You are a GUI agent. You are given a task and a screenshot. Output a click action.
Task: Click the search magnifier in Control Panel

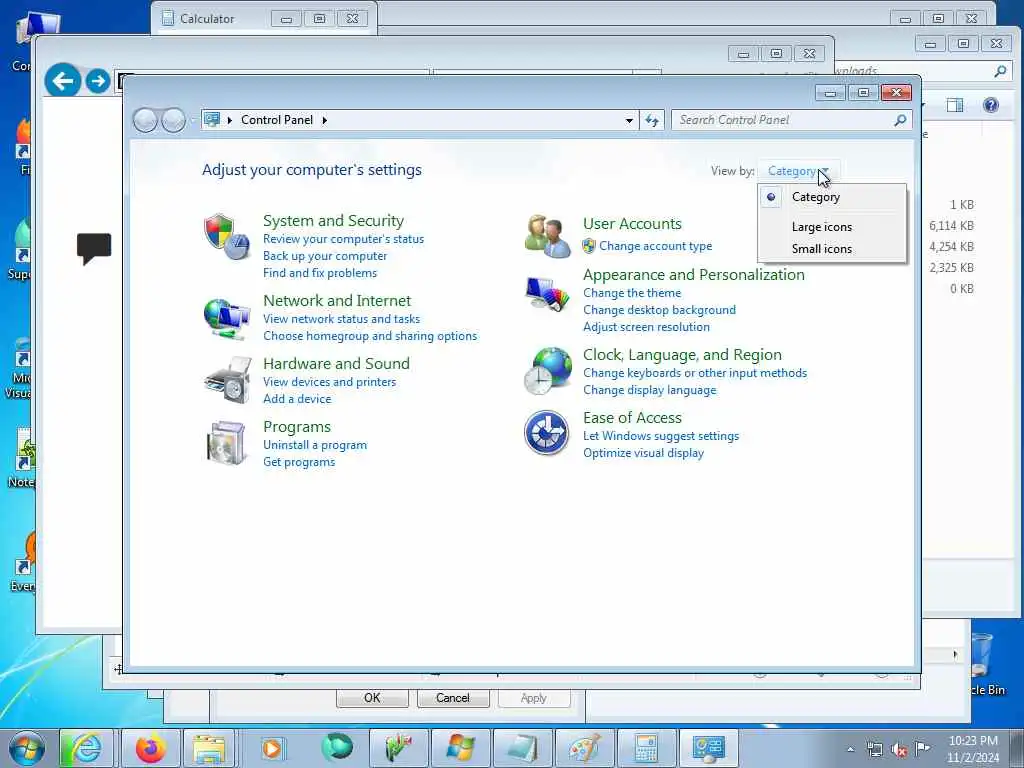(x=900, y=120)
